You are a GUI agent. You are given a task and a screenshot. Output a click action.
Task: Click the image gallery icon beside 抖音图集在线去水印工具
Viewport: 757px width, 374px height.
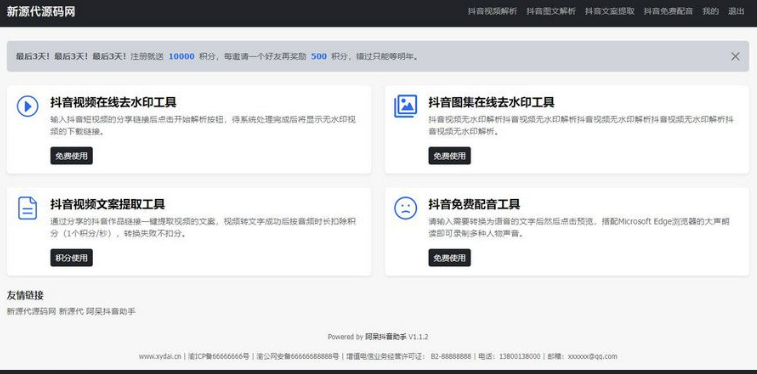coord(406,106)
